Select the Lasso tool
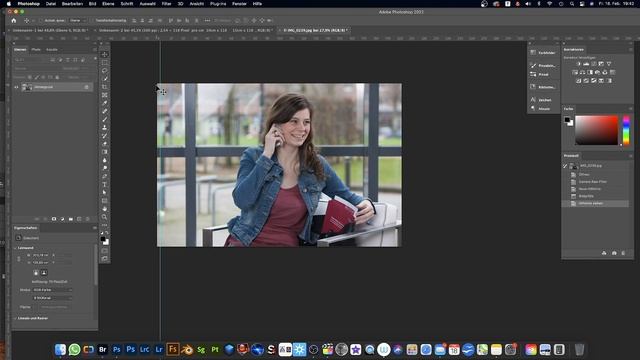 [x=104, y=71]
